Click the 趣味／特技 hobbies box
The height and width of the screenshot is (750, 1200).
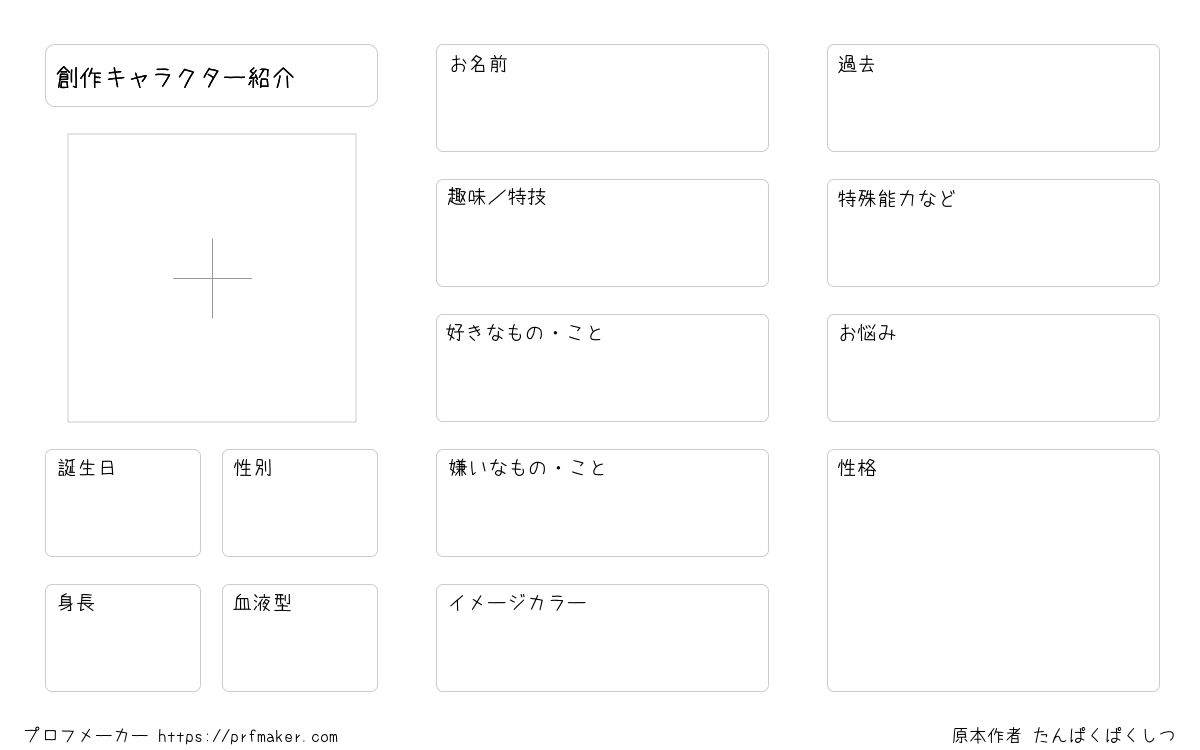(602, 233)
